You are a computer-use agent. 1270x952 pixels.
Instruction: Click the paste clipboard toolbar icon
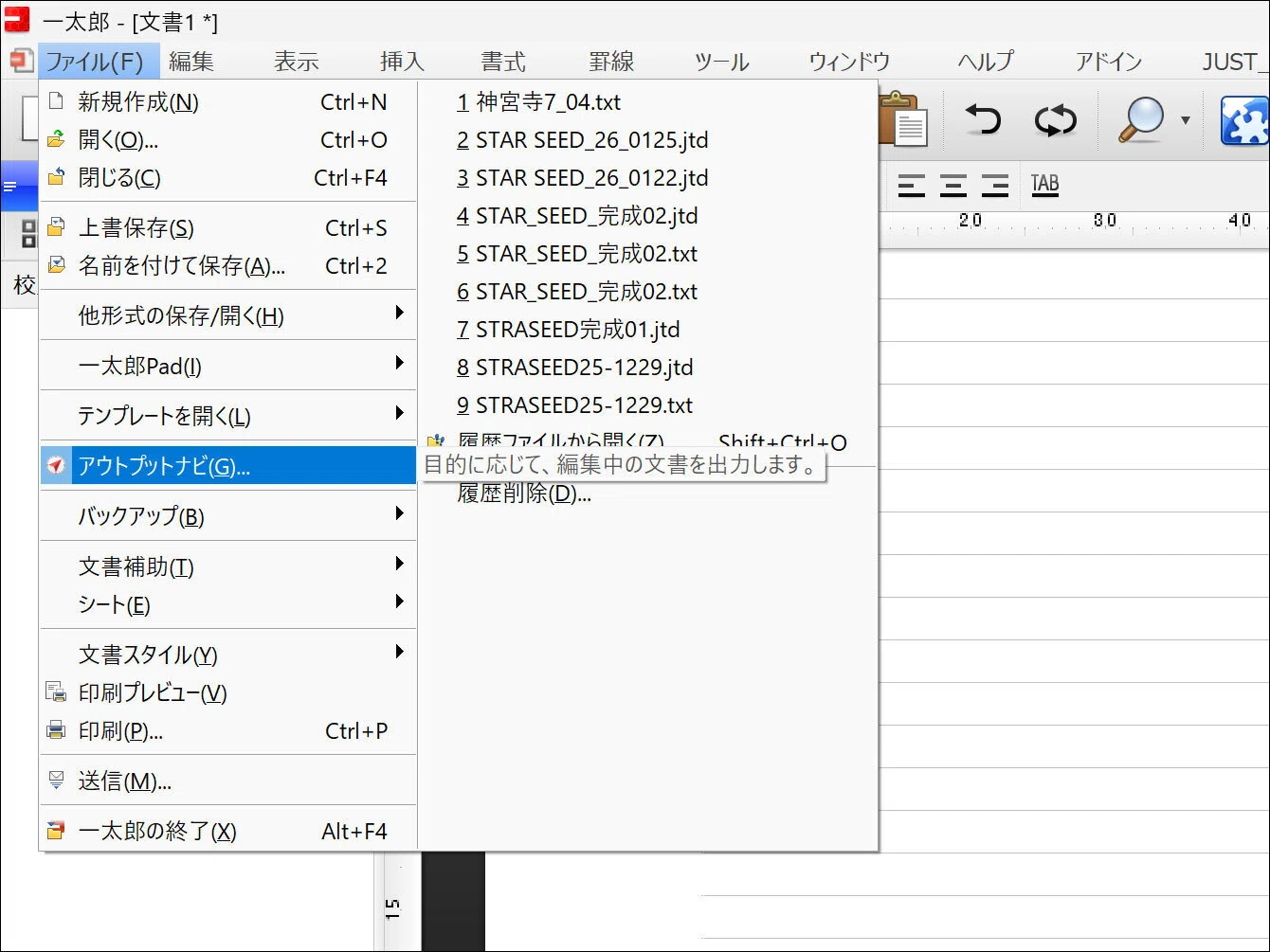(902, 120)
